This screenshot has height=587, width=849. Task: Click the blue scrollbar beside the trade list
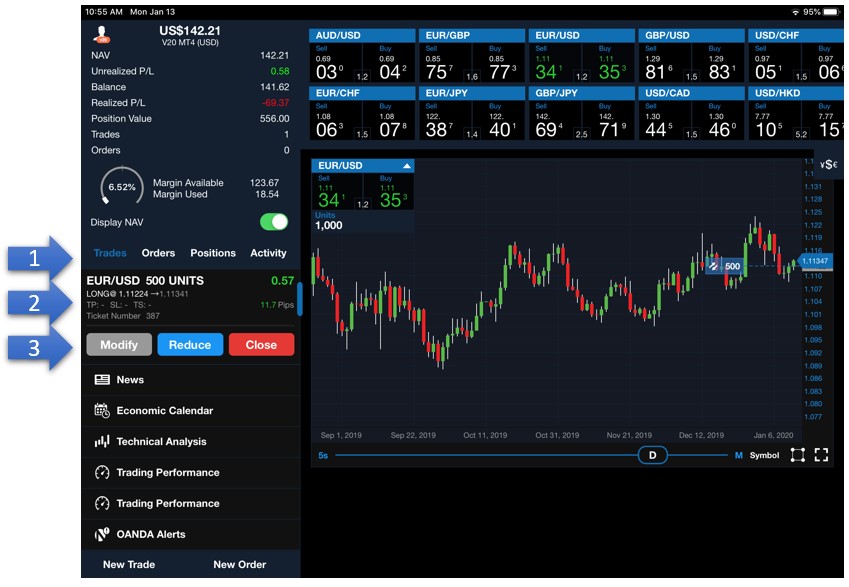coord(299,299)
